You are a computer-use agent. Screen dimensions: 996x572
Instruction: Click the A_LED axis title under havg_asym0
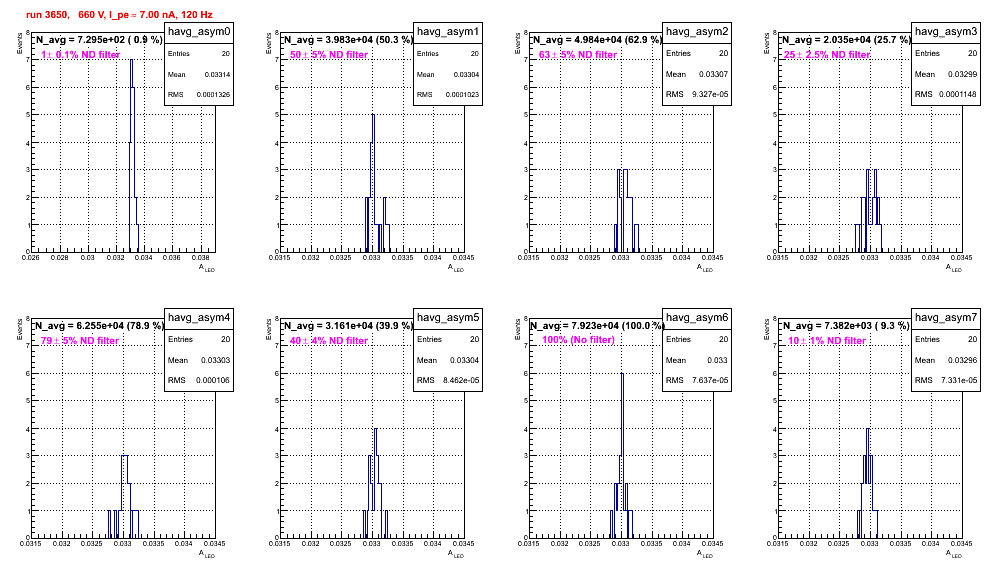coord(207,268)
